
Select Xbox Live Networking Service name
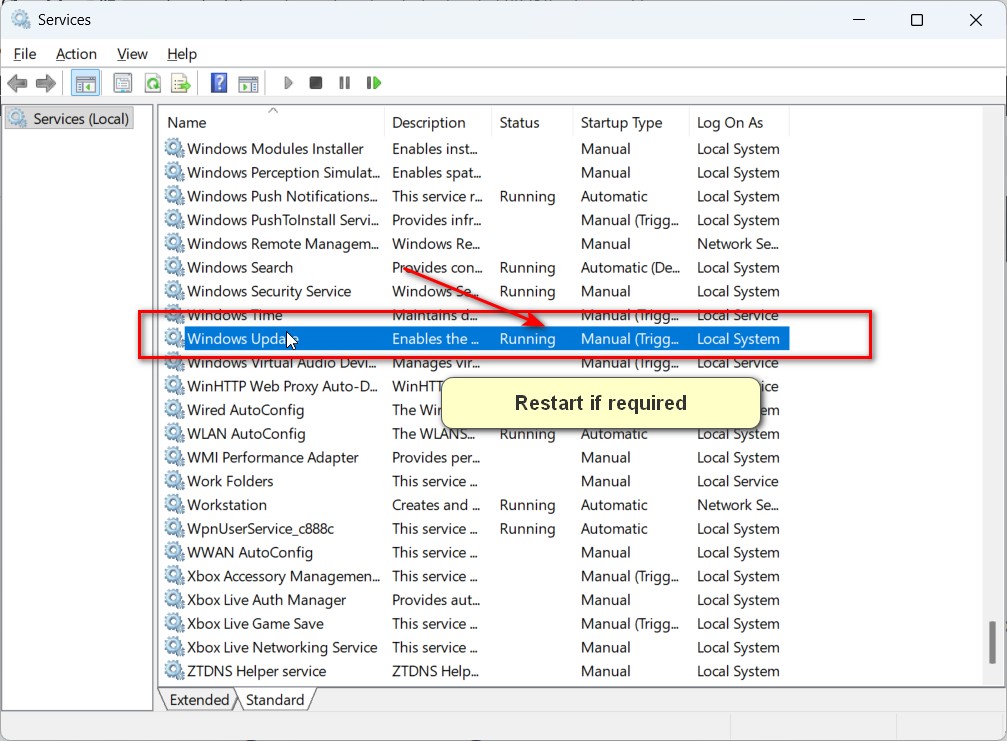pyautogui.click(x=282, y=648)
